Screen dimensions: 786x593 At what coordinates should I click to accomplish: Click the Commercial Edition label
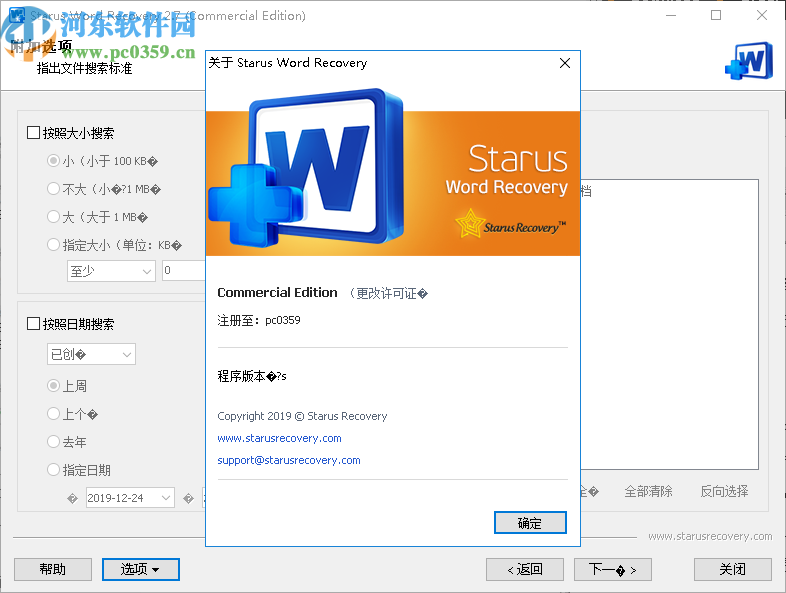(277, 292)
